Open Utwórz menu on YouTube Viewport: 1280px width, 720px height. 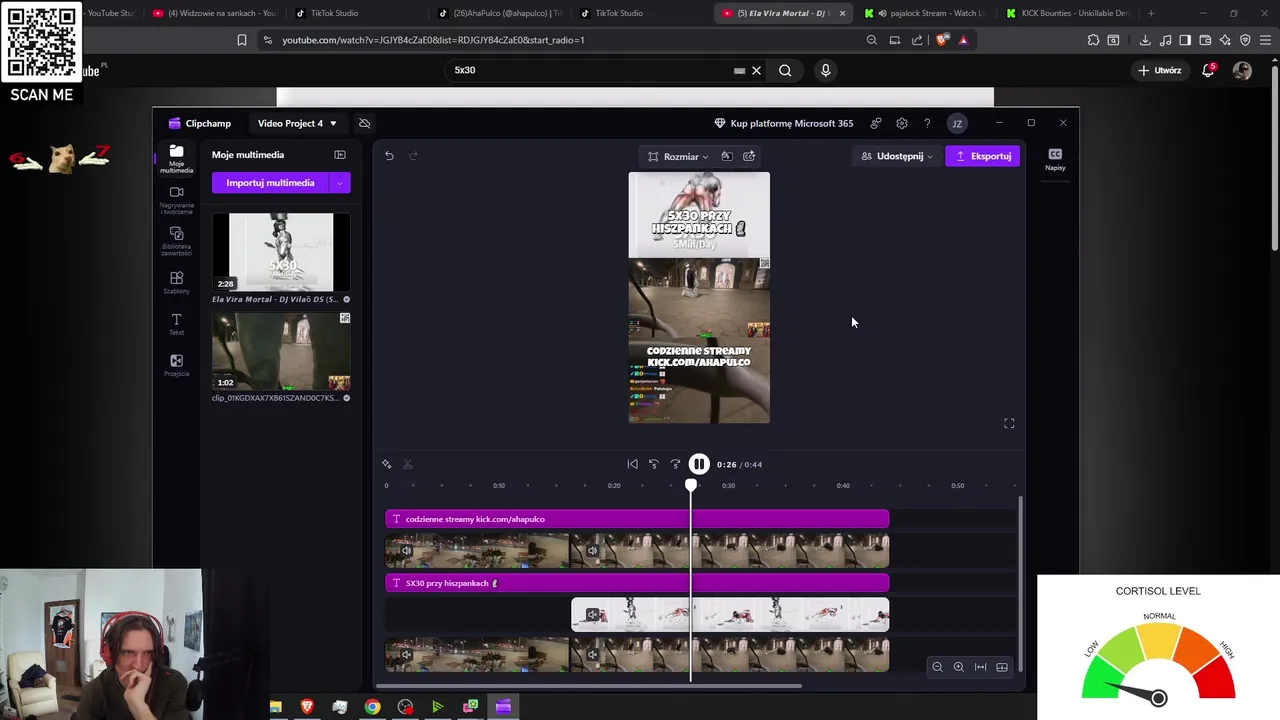tap(1159, 70)
